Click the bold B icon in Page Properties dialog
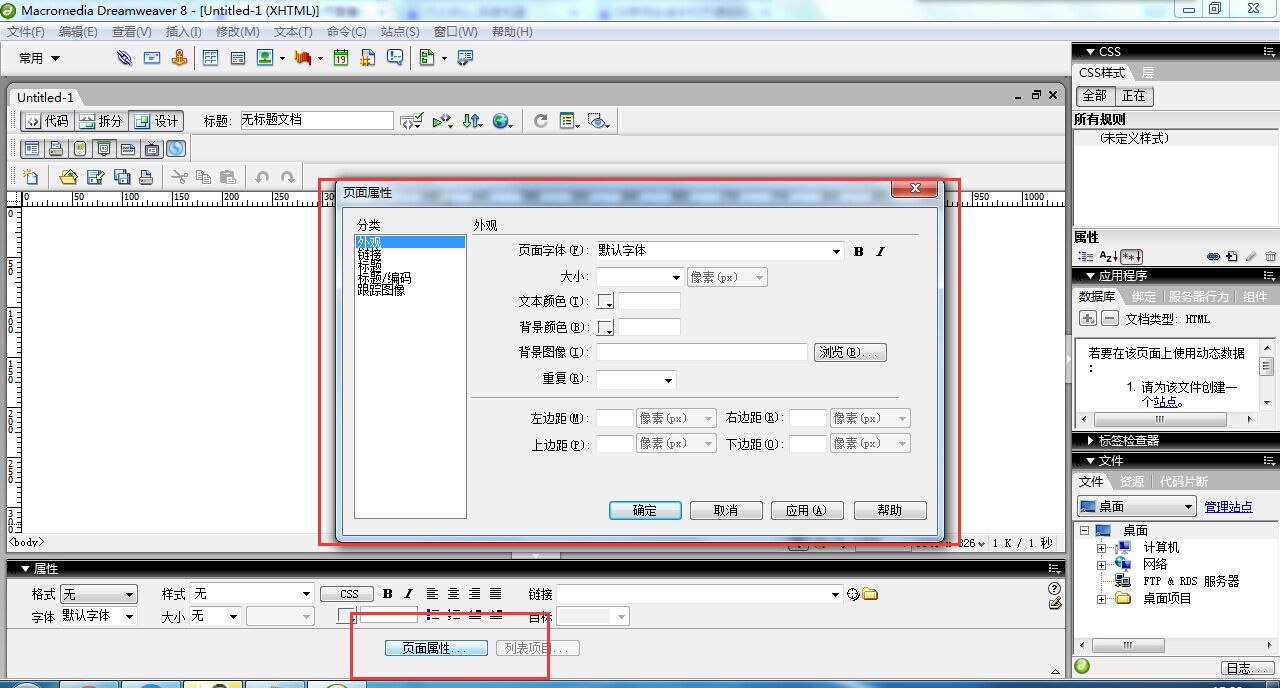 pos(858,252)
